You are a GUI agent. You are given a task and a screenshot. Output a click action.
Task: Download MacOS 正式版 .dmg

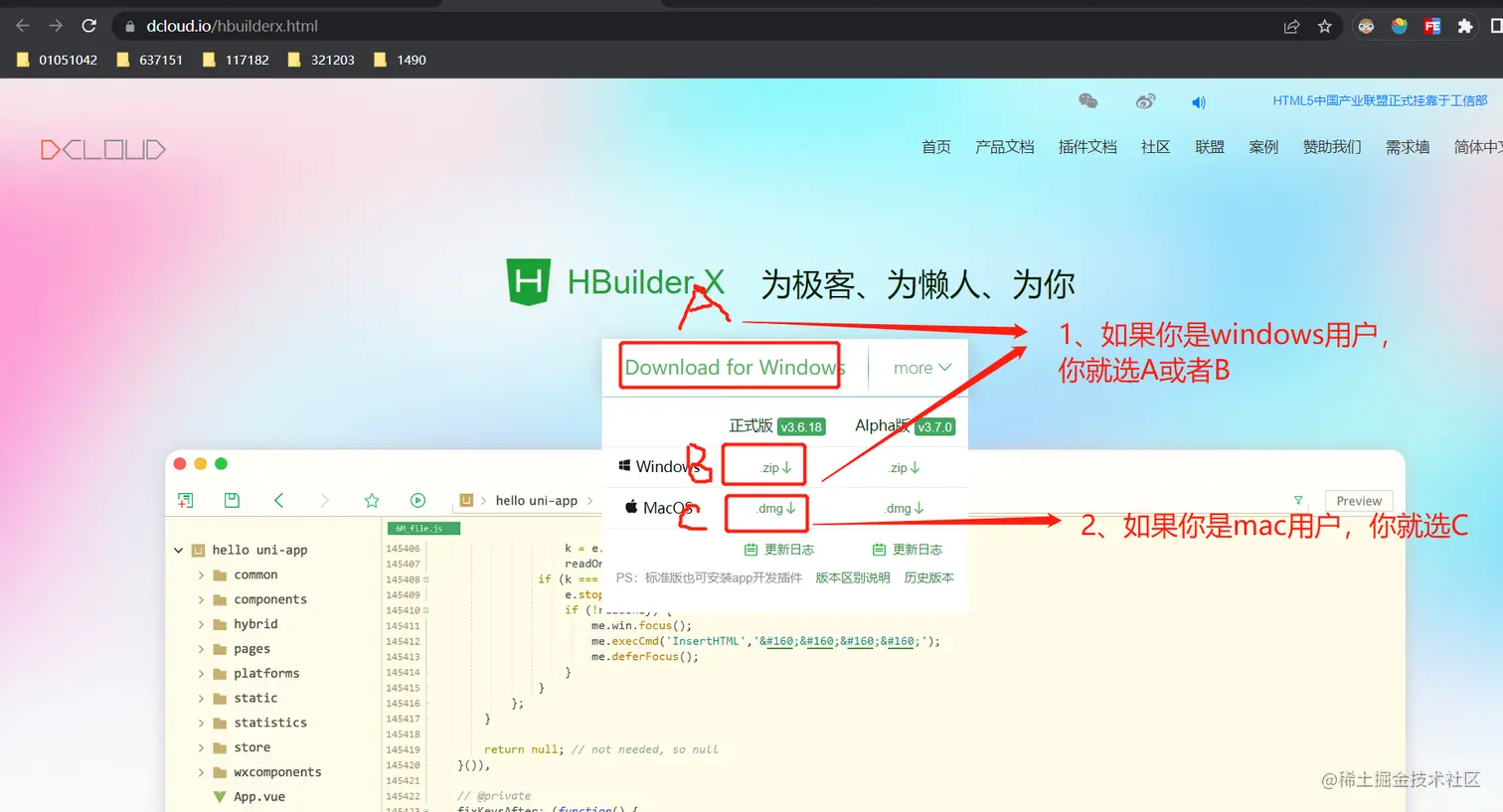click(776, 508)
